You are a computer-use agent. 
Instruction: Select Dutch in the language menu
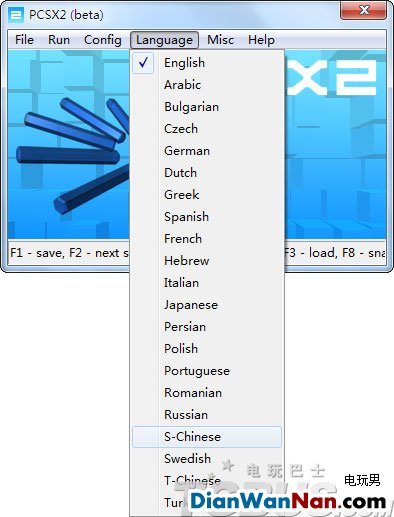coord(207,173)
